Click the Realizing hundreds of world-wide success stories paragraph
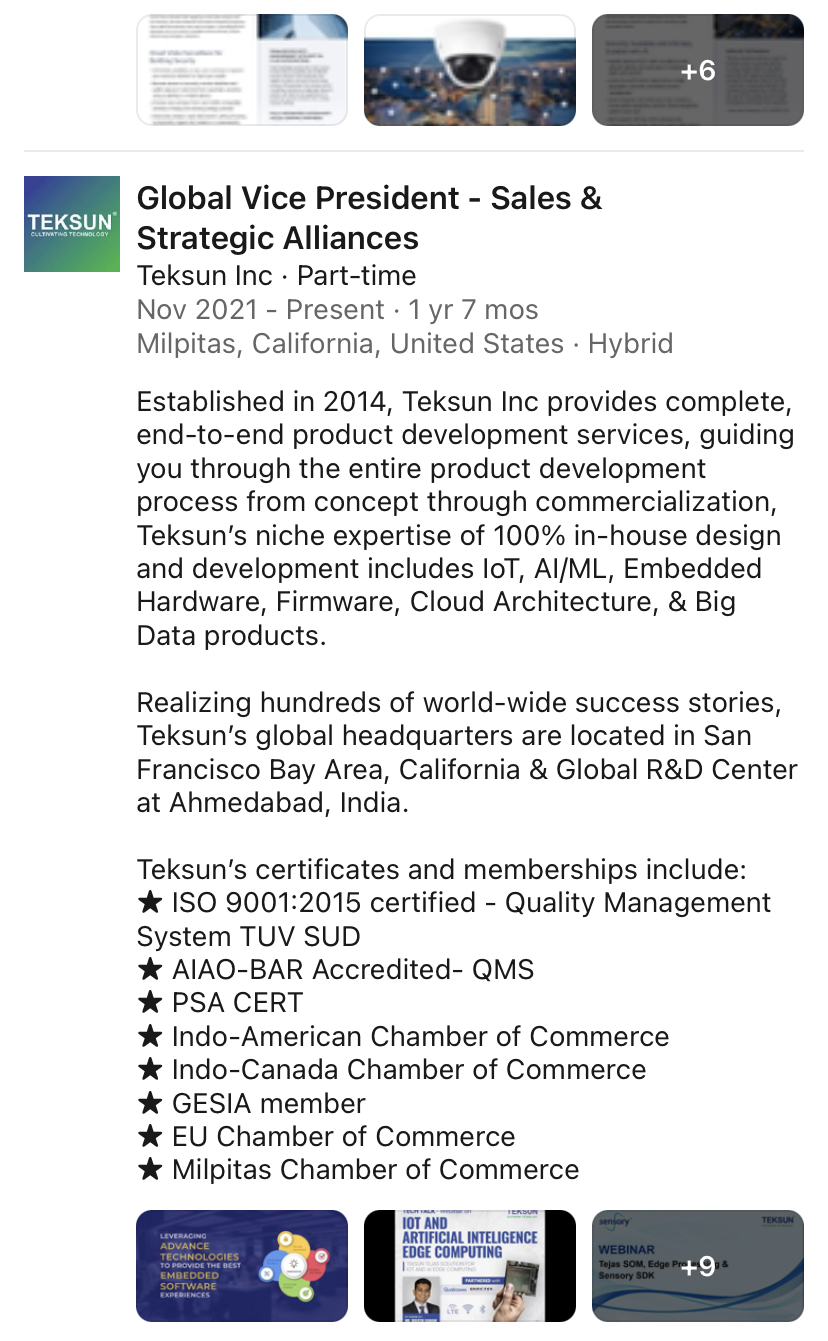Screen dimensions: 828x1341 click(x=467, y=753)
